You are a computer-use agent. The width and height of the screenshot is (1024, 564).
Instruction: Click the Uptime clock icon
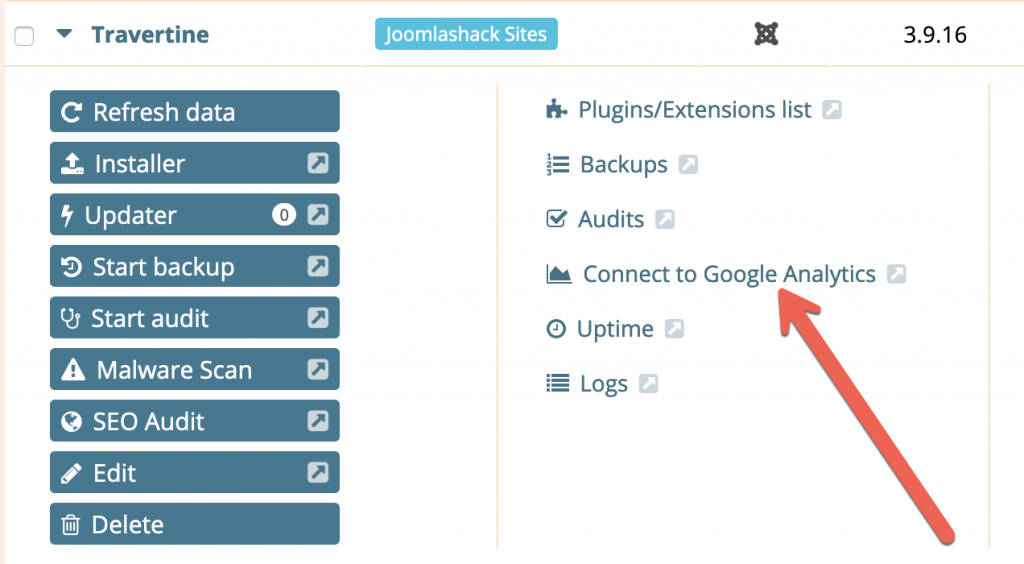(556, 328)
